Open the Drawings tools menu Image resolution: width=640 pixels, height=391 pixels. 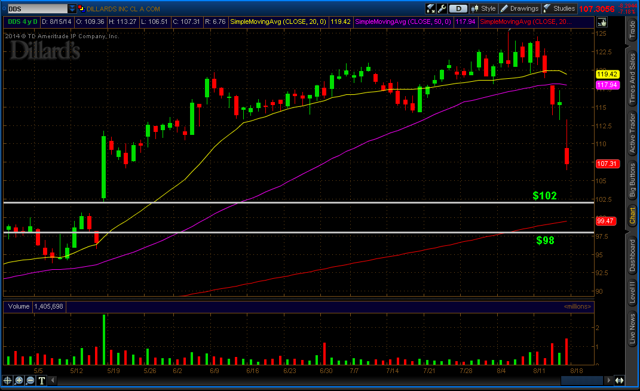(x=520, y=9)
